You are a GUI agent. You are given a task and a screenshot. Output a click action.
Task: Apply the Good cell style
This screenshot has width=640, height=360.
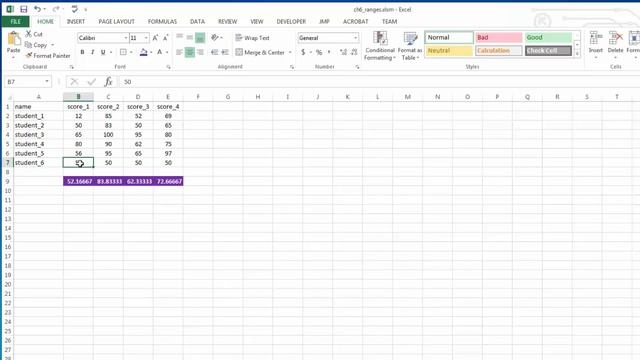[x=548, y=38]
